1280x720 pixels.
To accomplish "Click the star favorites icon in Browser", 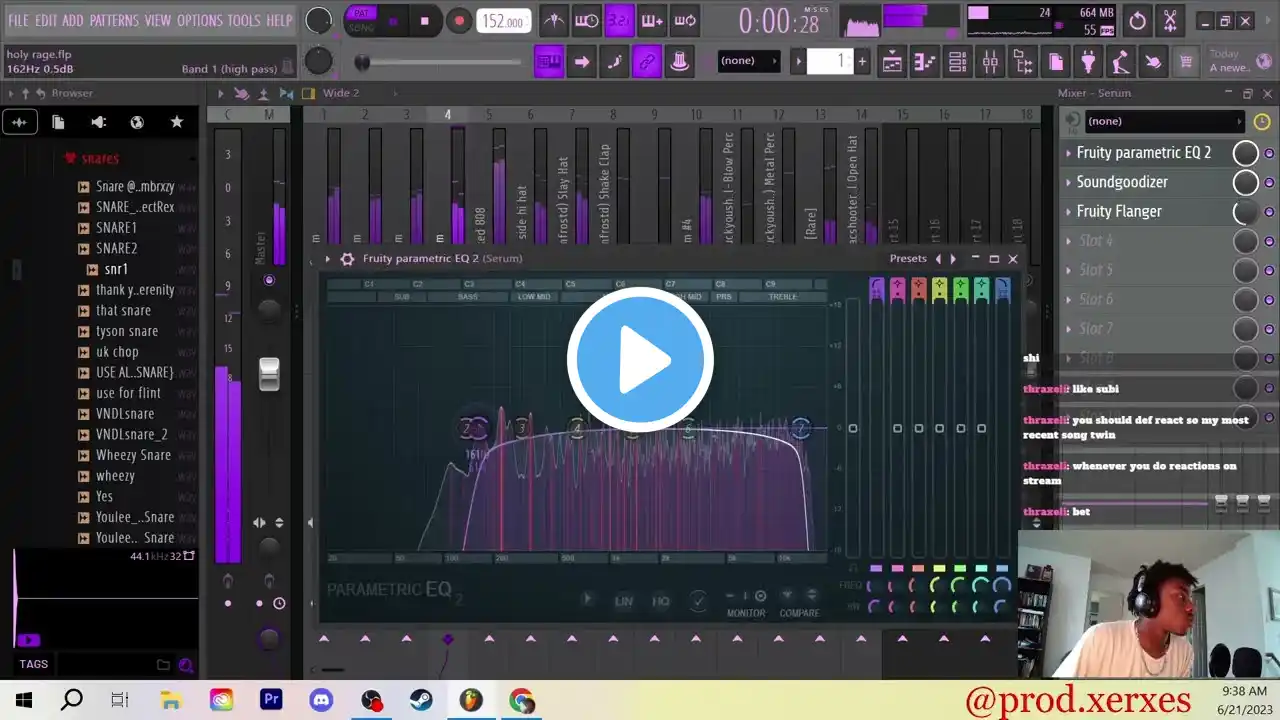I will 177,122.
